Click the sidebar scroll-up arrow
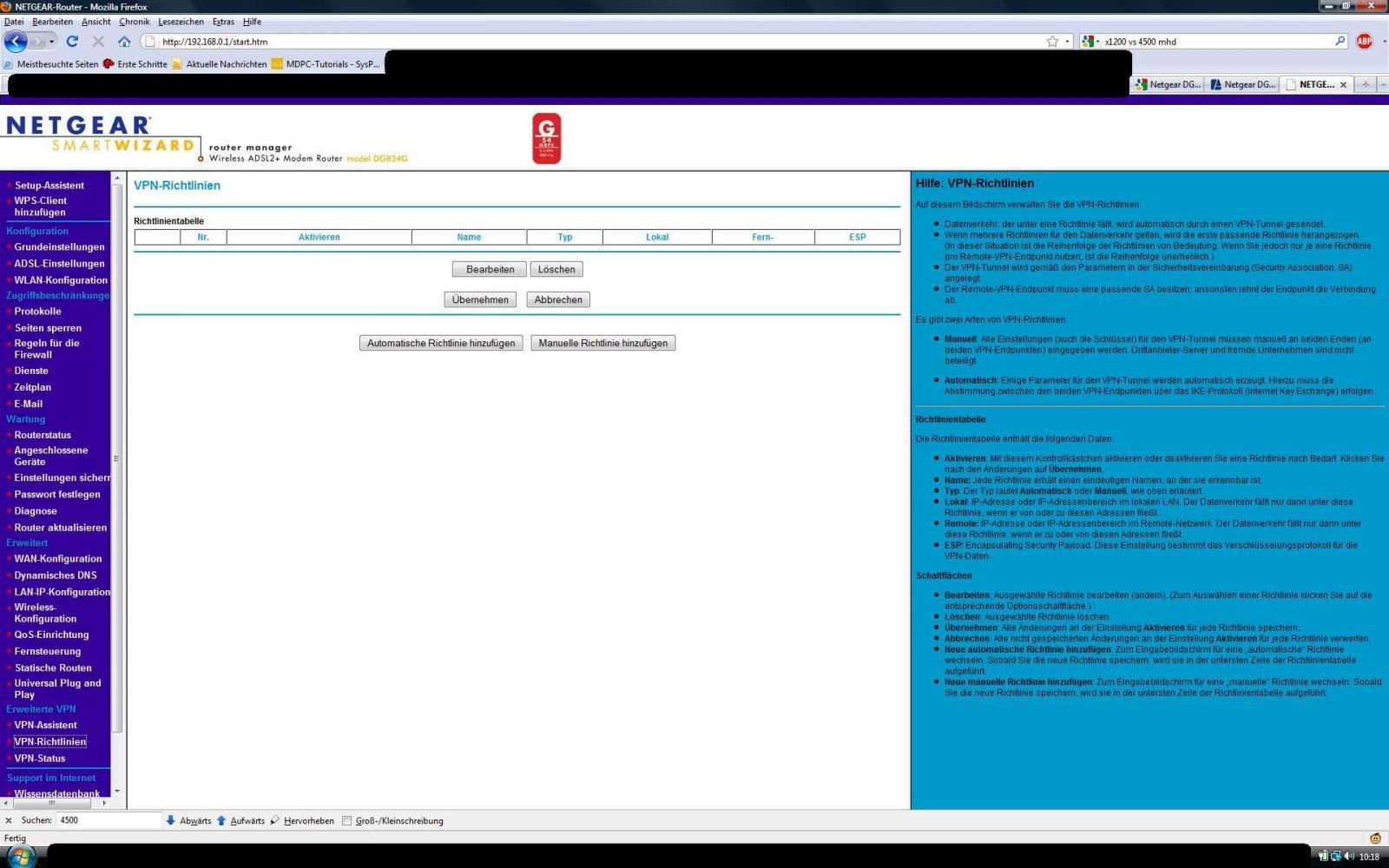 [x=117, y=178]
